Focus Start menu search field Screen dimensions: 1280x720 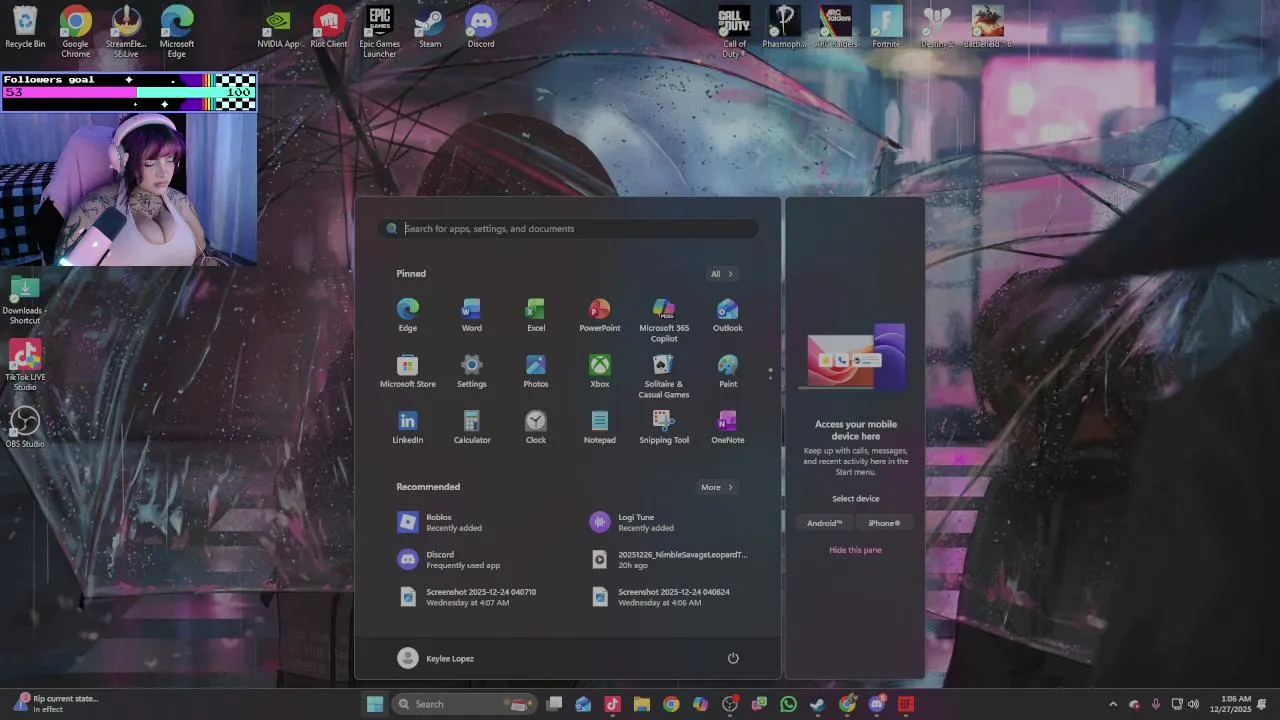pyautogui.click(x=568, y=229)
